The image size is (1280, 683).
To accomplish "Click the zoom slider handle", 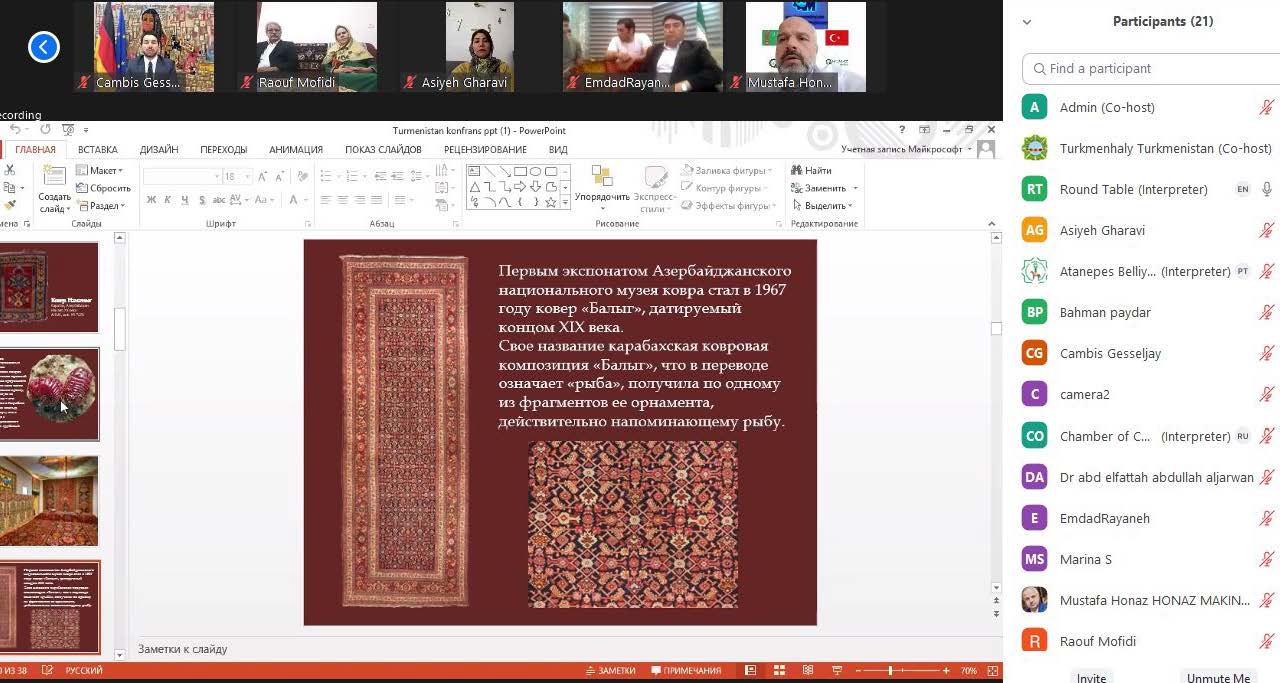I will [x=890, y=671].
